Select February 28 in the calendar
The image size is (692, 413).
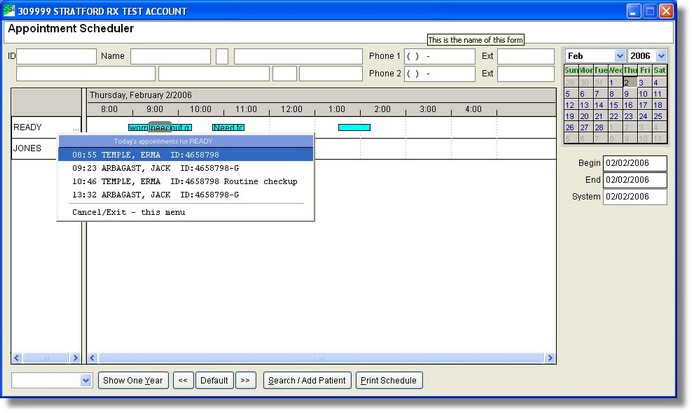coord(599,128)
